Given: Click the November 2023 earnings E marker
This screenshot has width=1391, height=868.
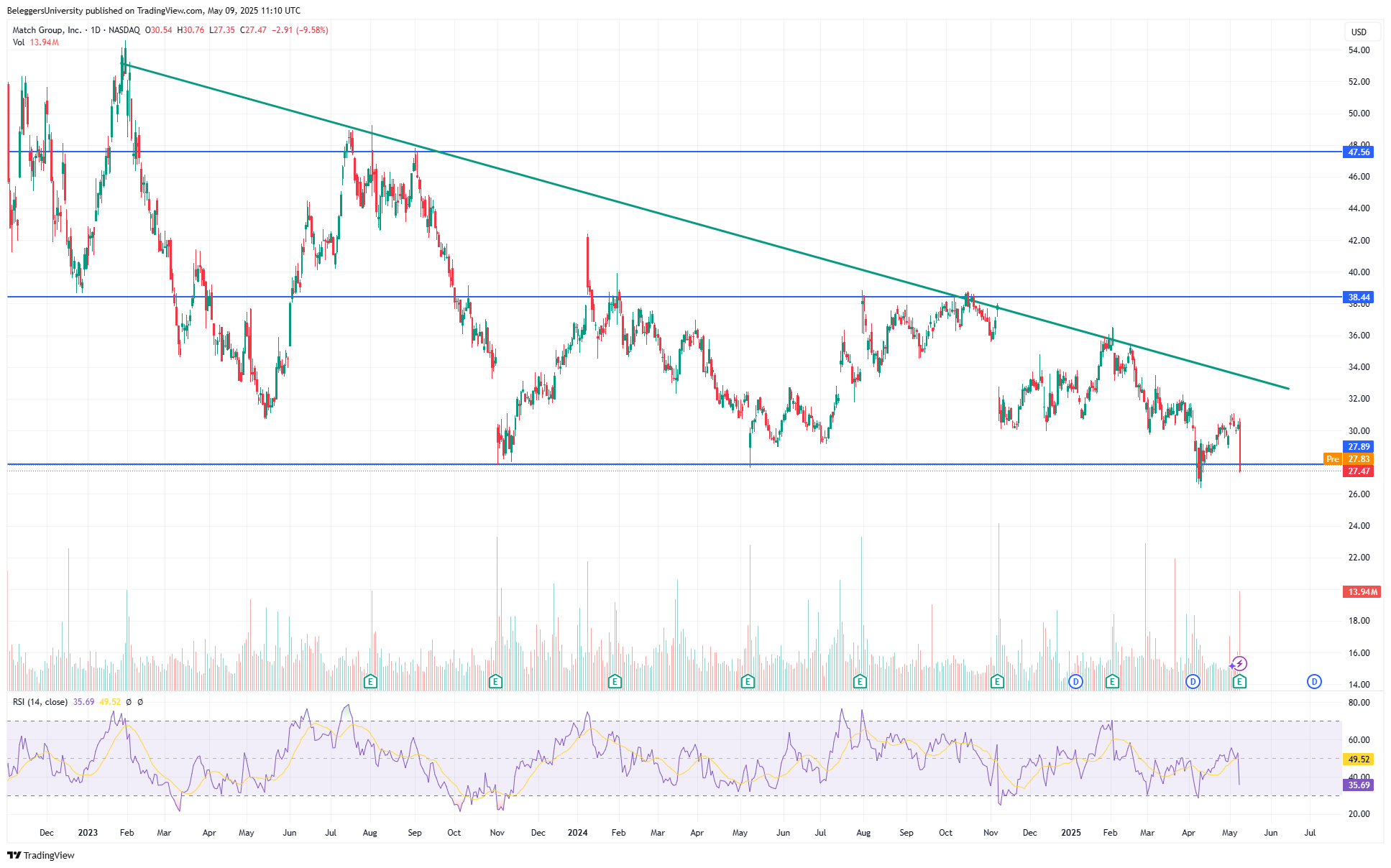Looking at the screenshot, I should pyautogui.click(x=495, y=681).
